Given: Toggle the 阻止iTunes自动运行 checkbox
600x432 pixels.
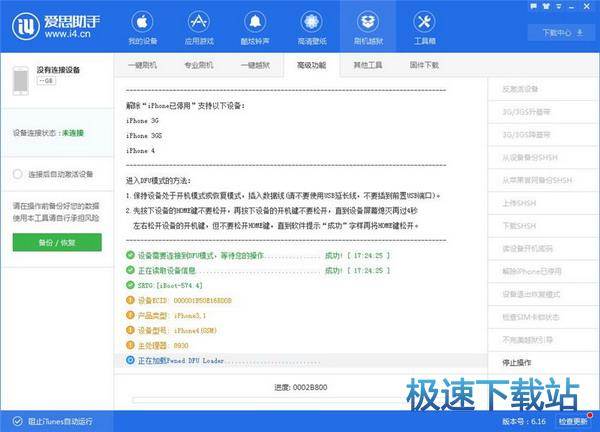Looking at the screenshot, I should pos(17,421).
